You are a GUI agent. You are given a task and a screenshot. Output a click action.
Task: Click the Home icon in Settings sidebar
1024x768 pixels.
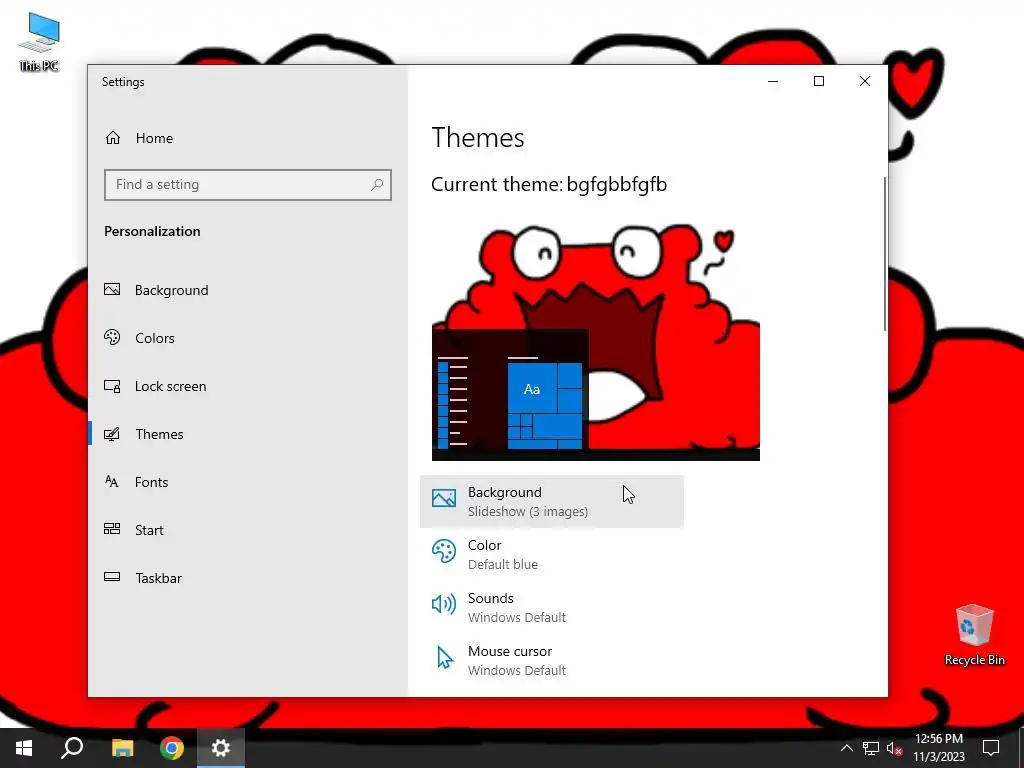113,138
